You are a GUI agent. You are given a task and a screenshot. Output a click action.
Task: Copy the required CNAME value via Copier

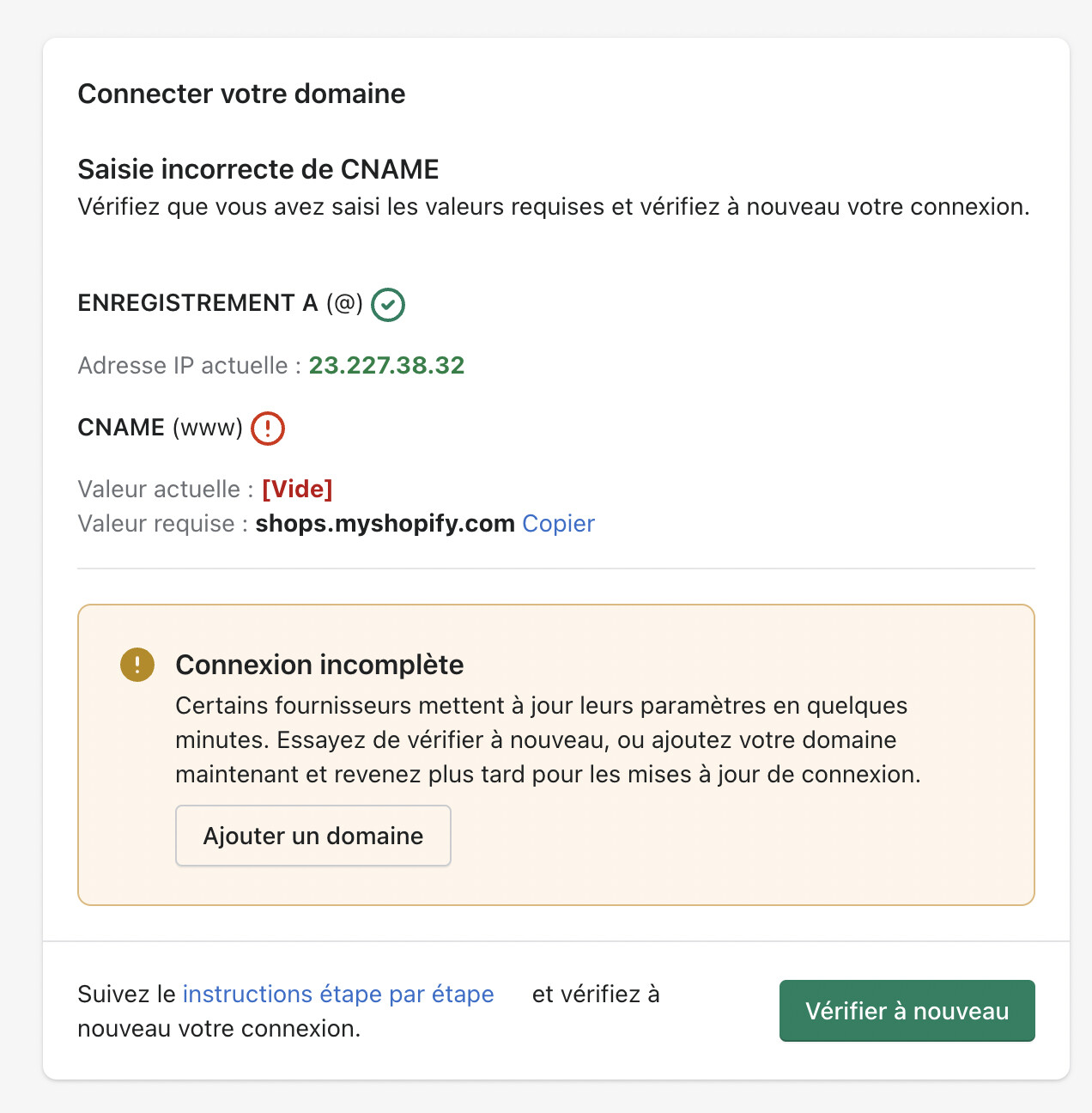pos(558,524)
